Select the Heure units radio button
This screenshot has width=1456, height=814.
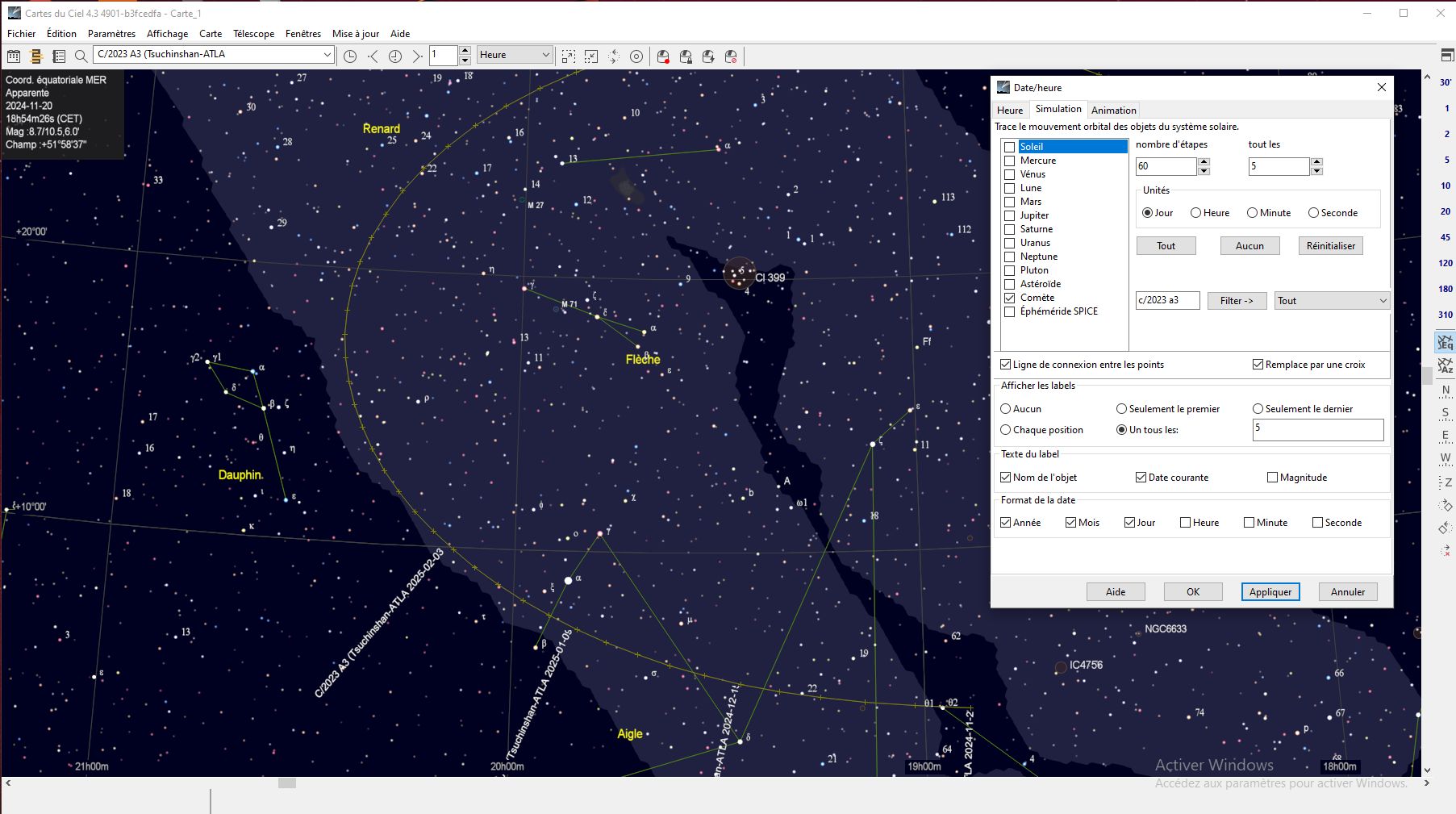[1196, 213]
